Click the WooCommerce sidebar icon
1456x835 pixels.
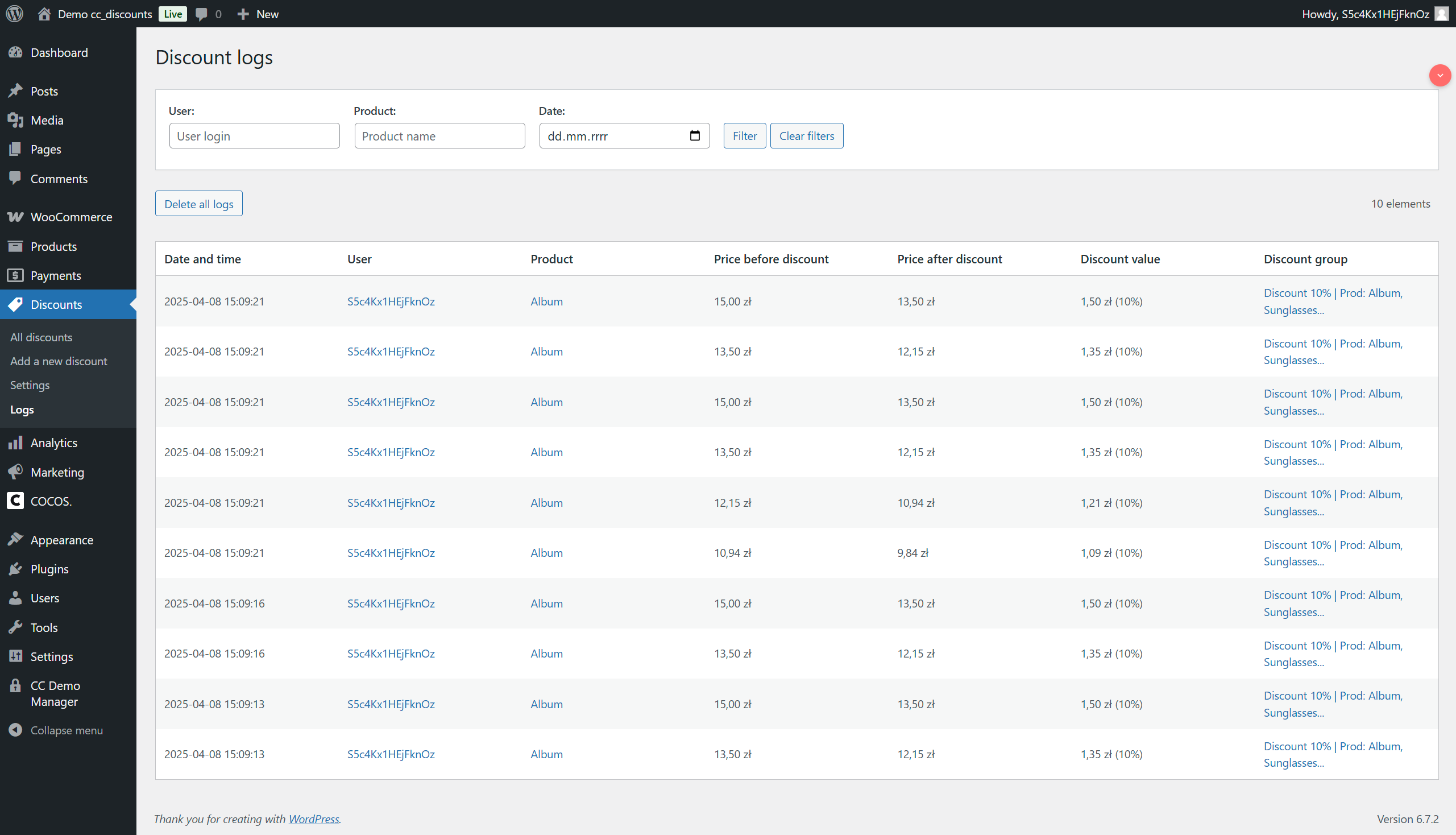click(x=15, y=217)
